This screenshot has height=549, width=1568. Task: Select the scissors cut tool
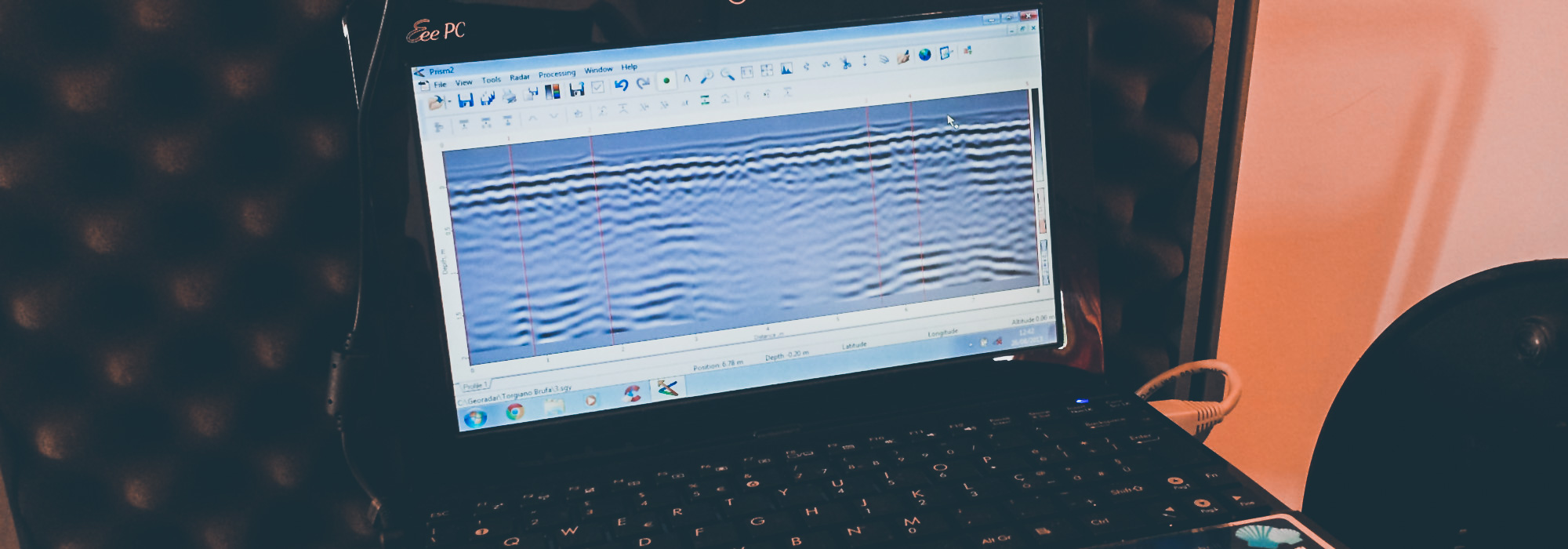(x=845, y=63)
